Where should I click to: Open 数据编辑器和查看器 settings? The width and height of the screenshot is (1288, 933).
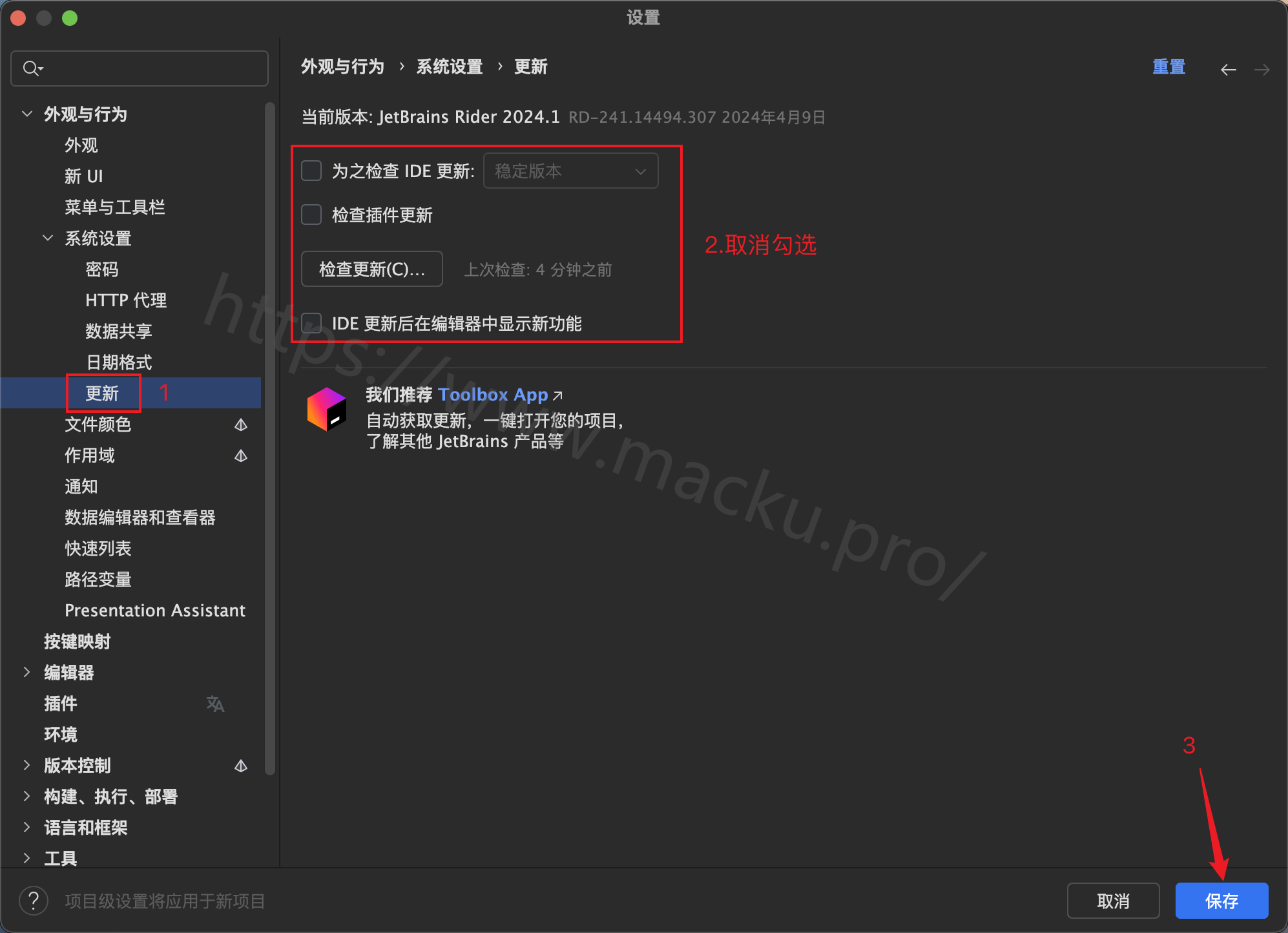tap(140, 518)
